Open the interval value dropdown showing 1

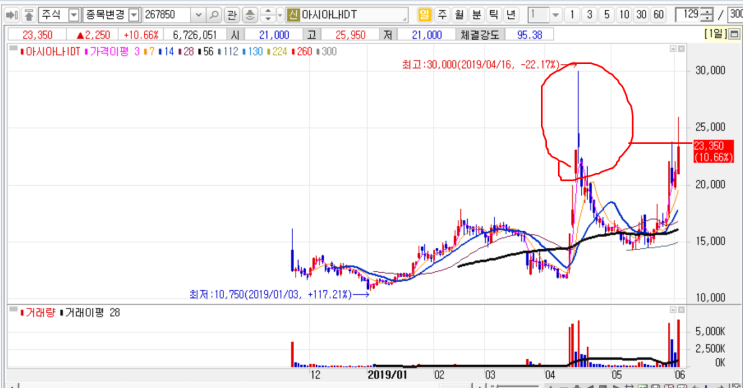click(555, 15)
